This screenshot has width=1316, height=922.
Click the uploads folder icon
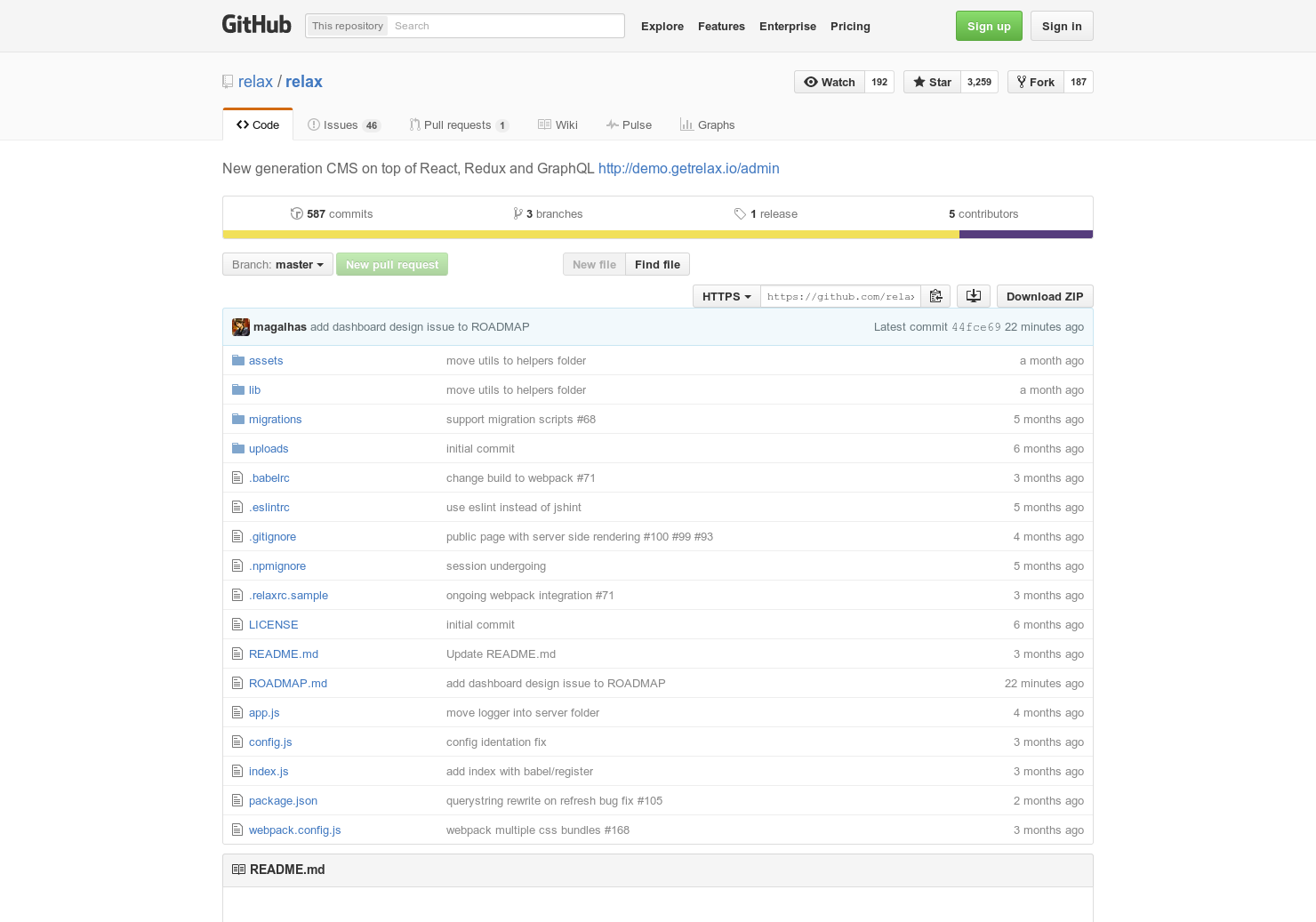click(238, 448)
